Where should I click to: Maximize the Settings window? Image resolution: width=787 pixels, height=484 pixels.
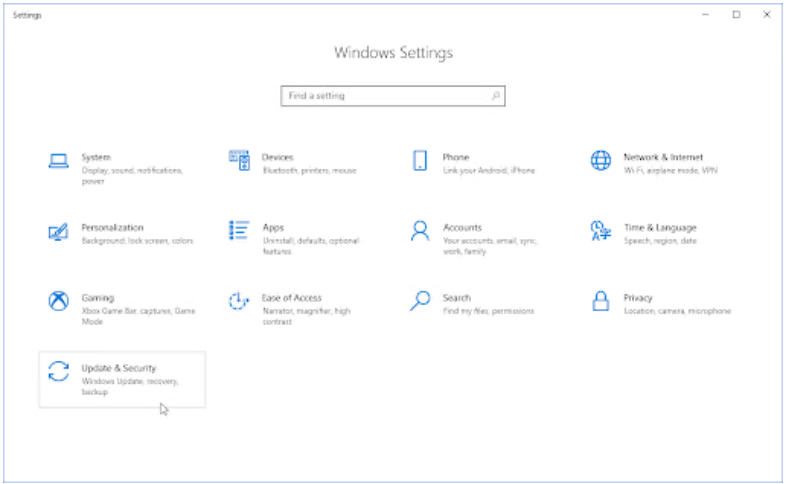pyautogui.click(x=736, y=15)
